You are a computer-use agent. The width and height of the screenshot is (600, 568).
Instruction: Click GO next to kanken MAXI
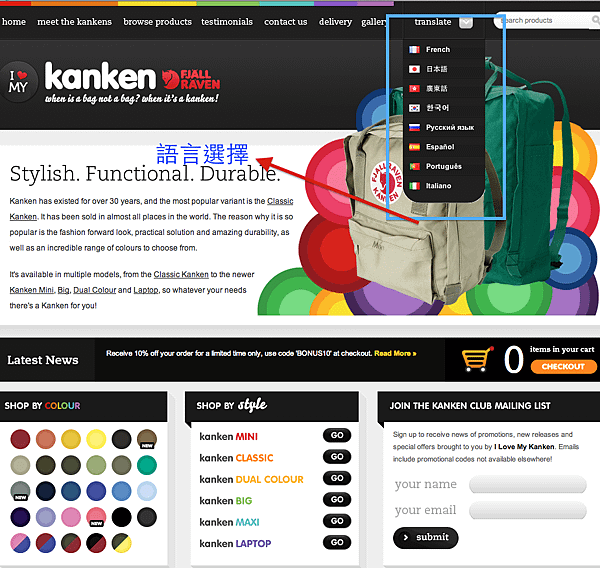click(x=337, y=521)
